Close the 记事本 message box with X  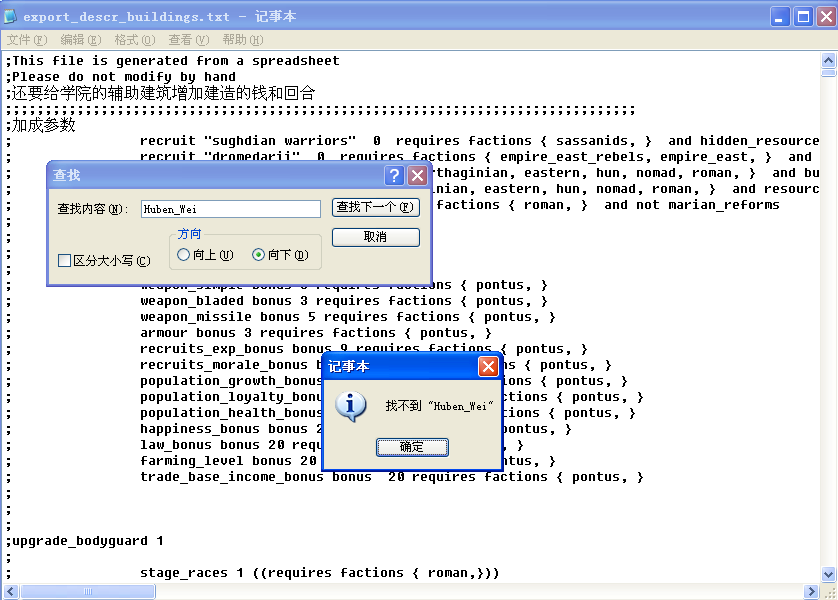point(488,367)
